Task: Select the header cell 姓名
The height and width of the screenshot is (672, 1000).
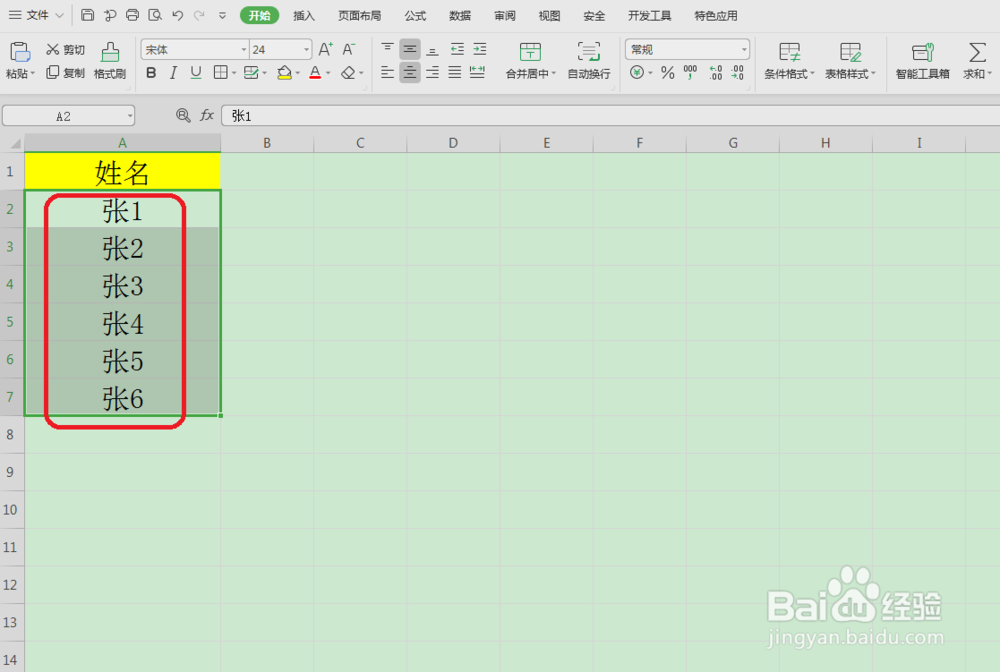Action: tap(122, 172)
